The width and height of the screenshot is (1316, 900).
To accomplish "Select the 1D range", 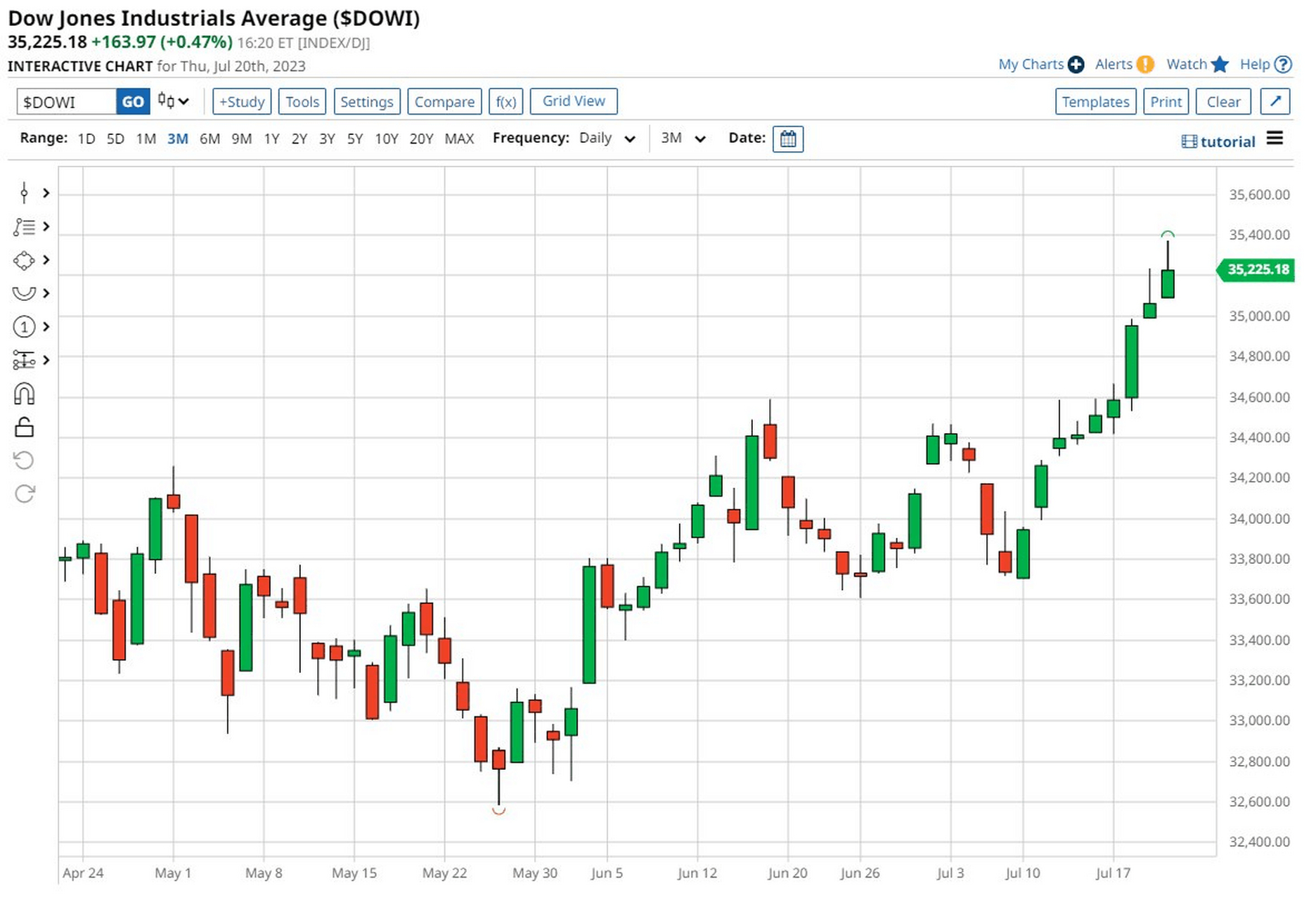I will point(86,139).
